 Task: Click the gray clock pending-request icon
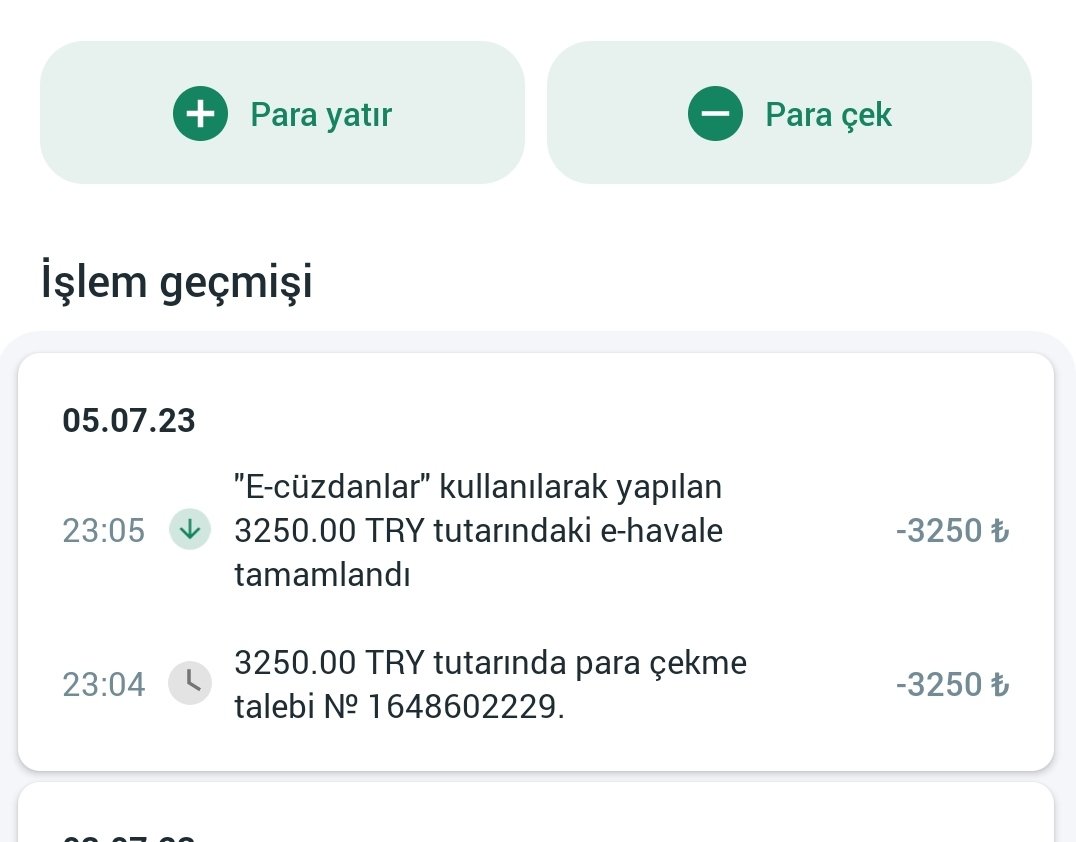[x=189, y=683]
